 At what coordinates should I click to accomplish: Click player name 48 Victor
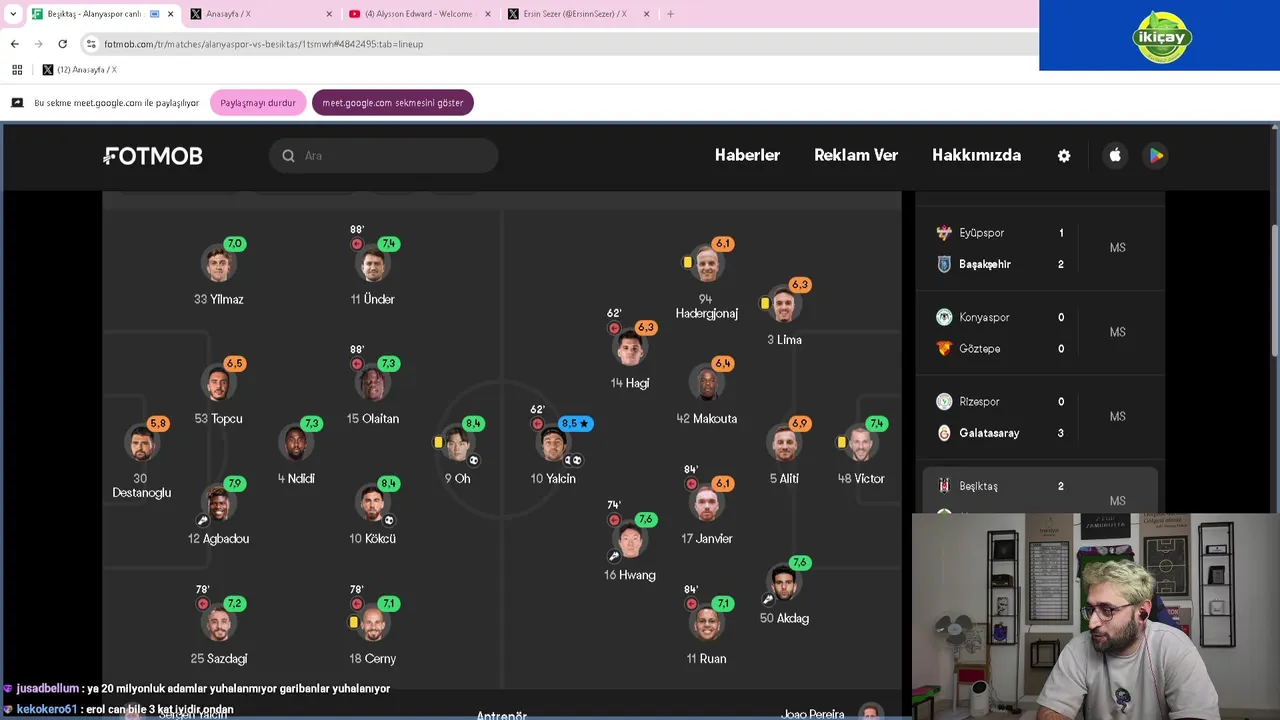tap(861, 479)
